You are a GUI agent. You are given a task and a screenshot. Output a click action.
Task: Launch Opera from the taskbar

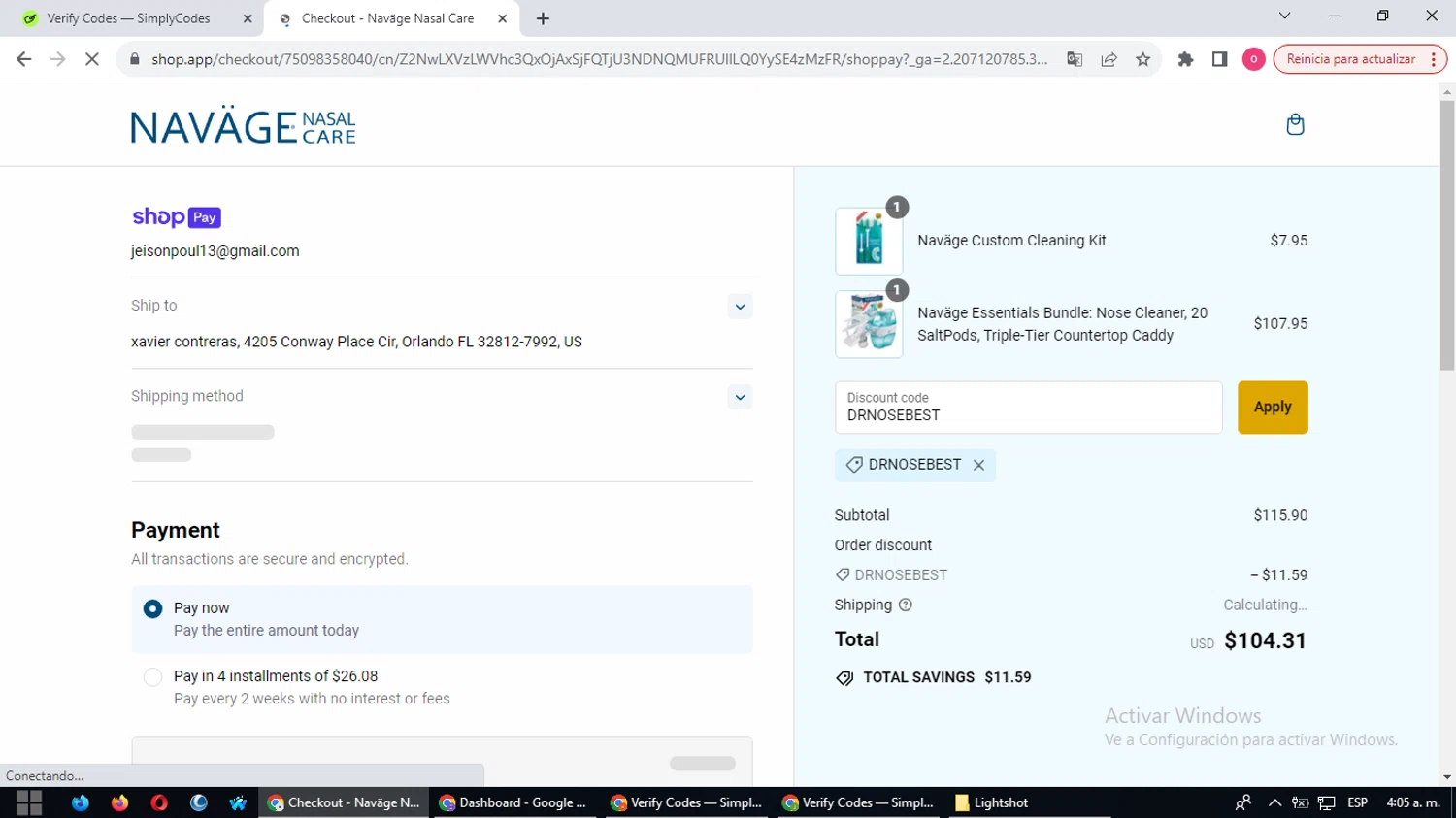(159, 802)
